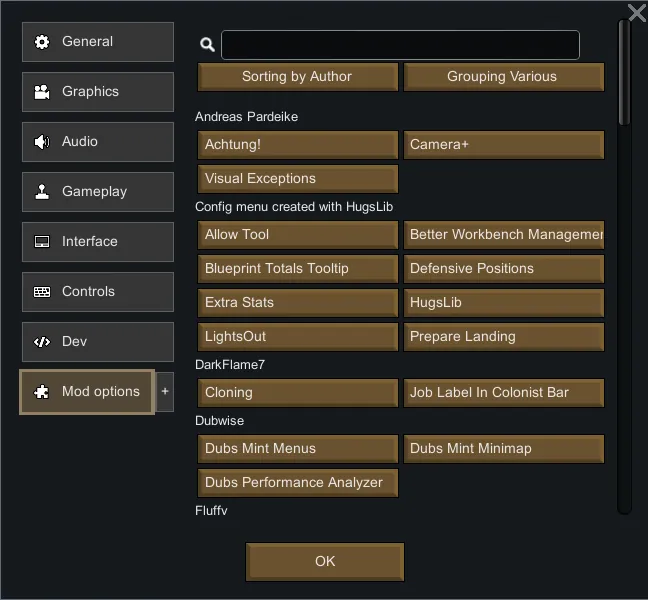Image resolution: width=648 pixels, height=600 pixels.
Task: Open the HugsLib mod options
Action: click(x=503, y=303)
